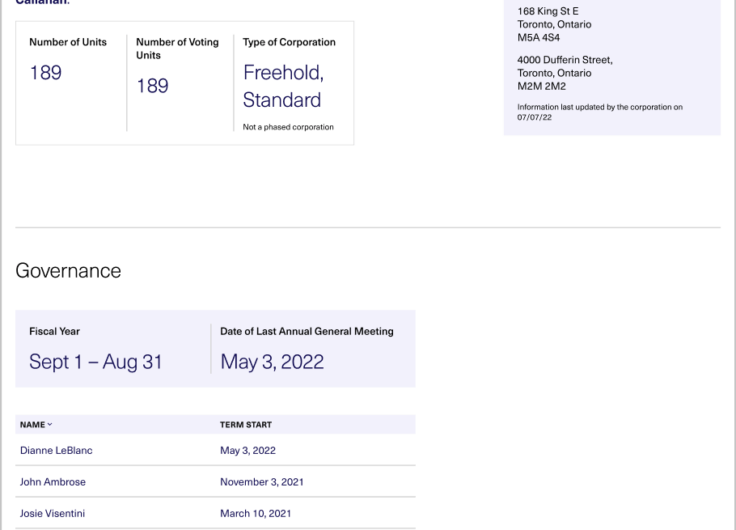Open Josie Visentini director link

[x=52, y=513]
